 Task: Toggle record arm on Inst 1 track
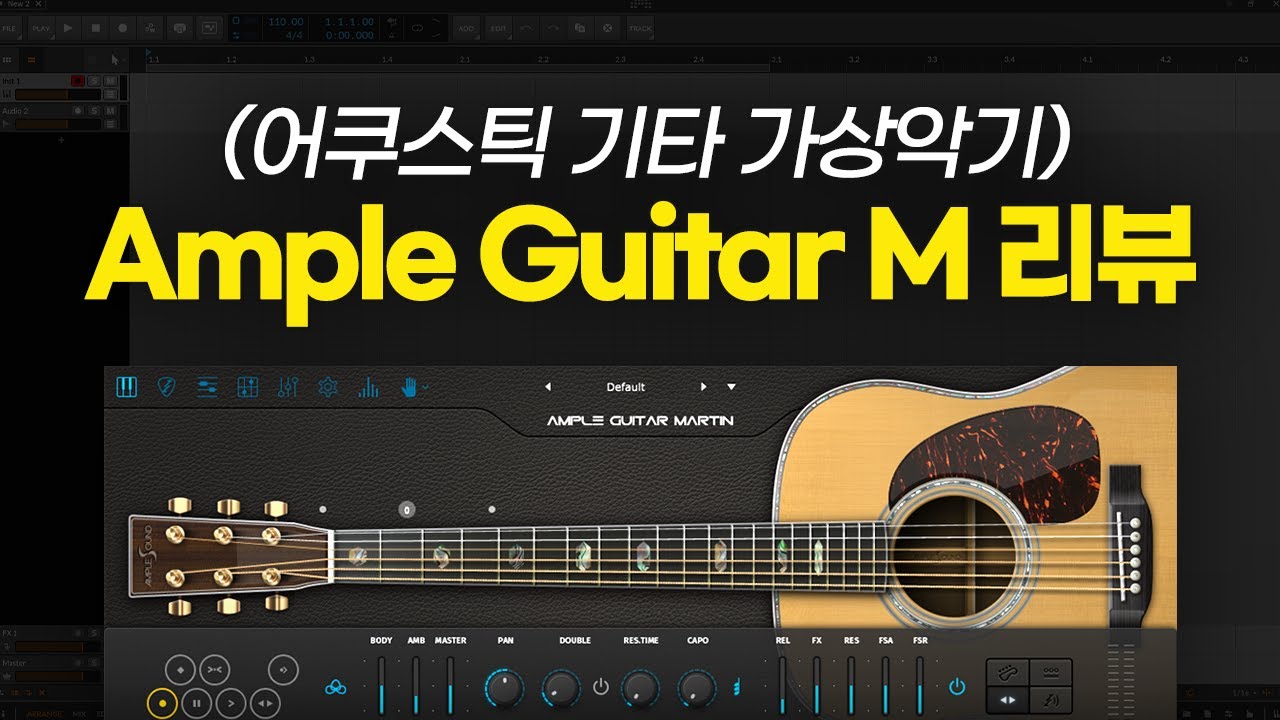(78, 81)
